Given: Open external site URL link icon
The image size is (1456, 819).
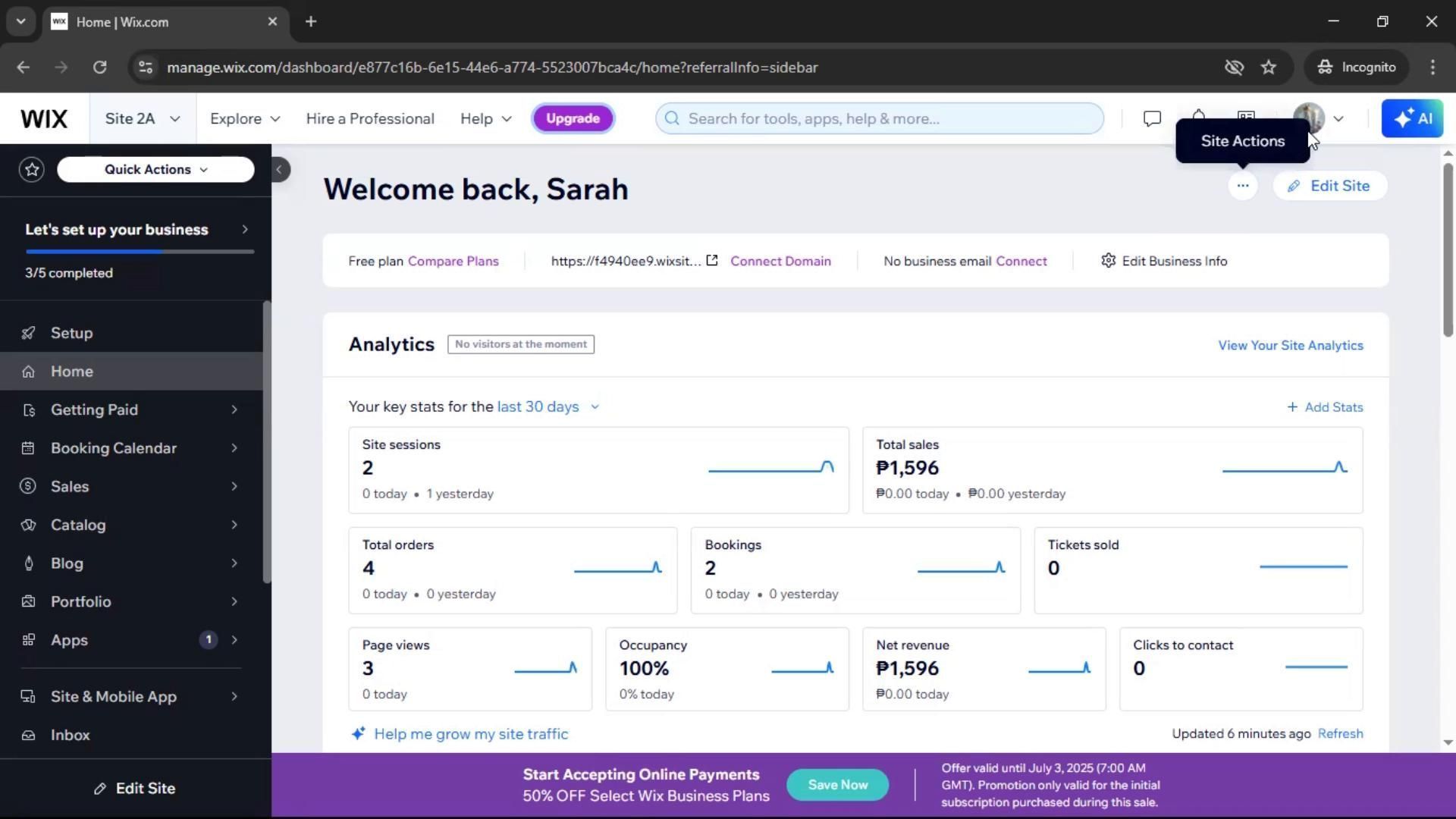Looking at the screenshot, I should 712,261.
